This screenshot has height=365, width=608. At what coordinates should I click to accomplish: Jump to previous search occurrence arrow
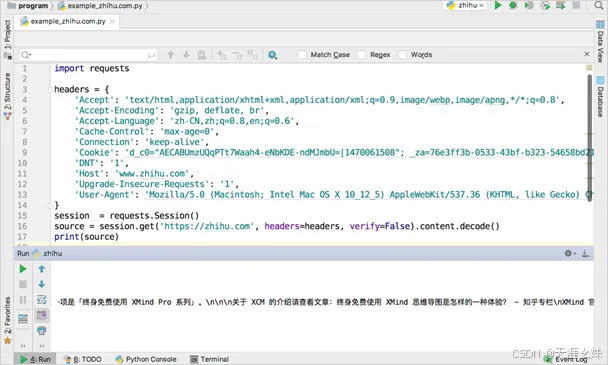171,55
